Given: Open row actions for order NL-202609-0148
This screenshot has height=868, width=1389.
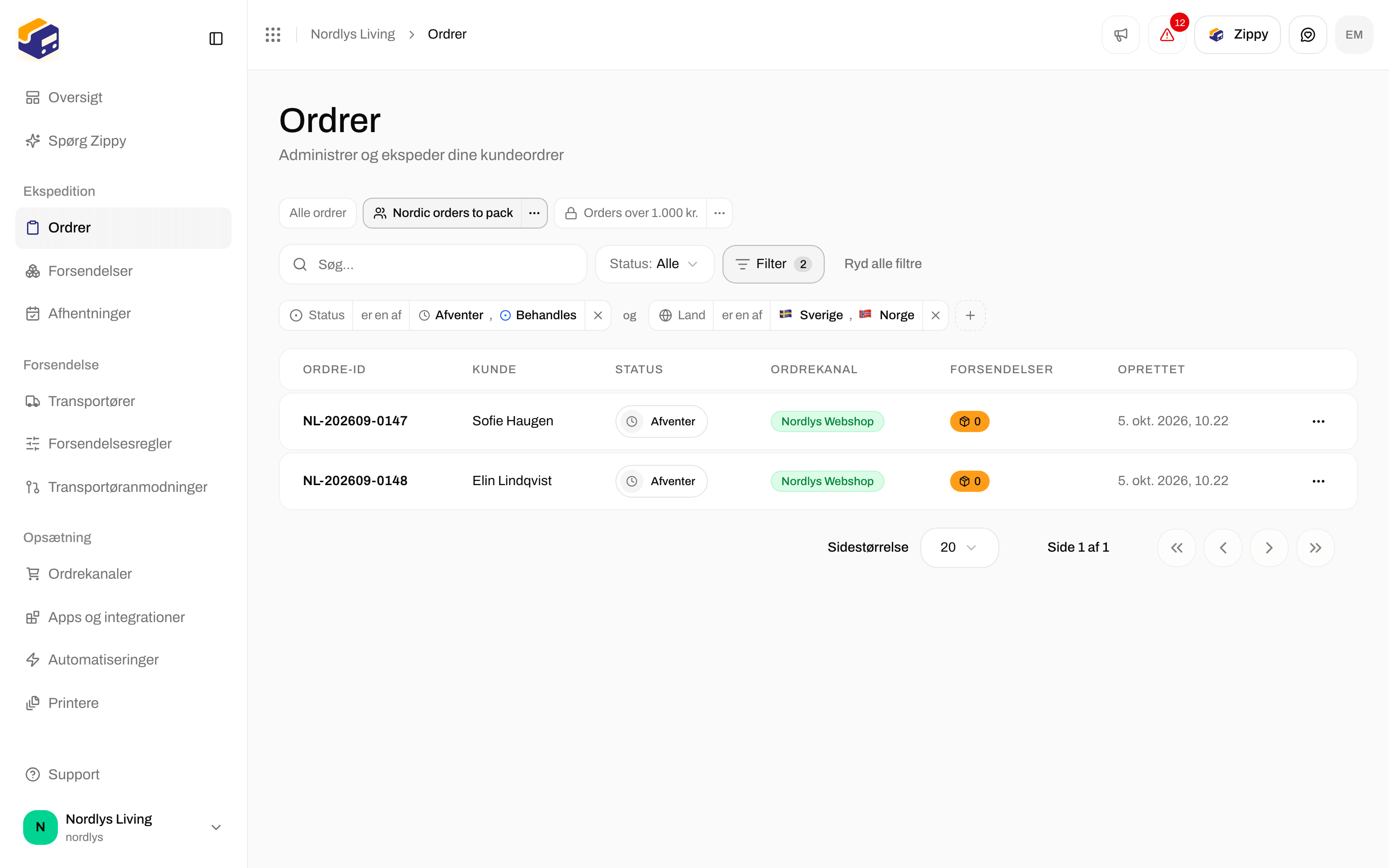Looking at the screenshot, I should click(1319, 481).
